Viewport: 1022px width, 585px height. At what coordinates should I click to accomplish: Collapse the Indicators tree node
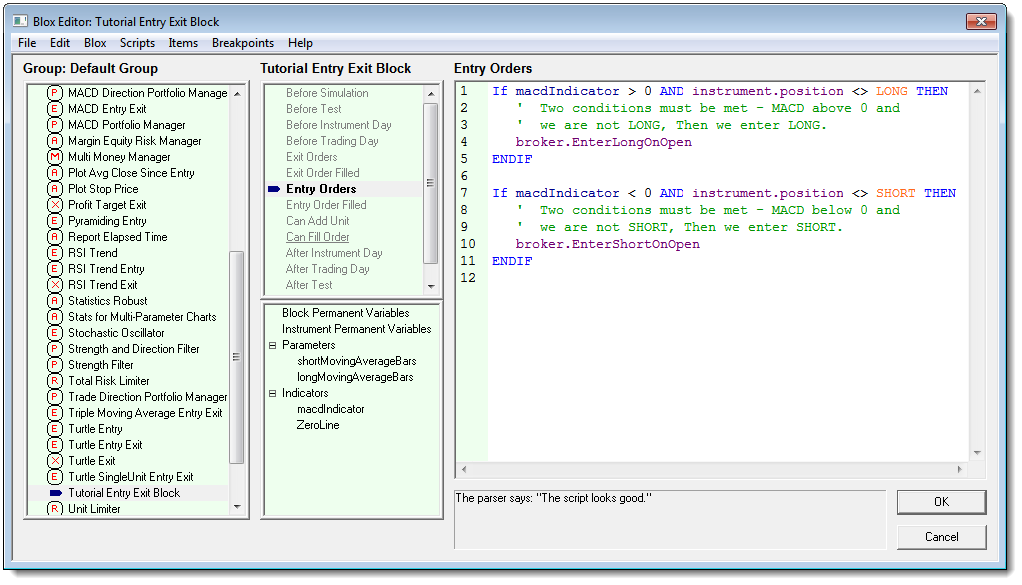pyautogui.click(x=273, y=393)
